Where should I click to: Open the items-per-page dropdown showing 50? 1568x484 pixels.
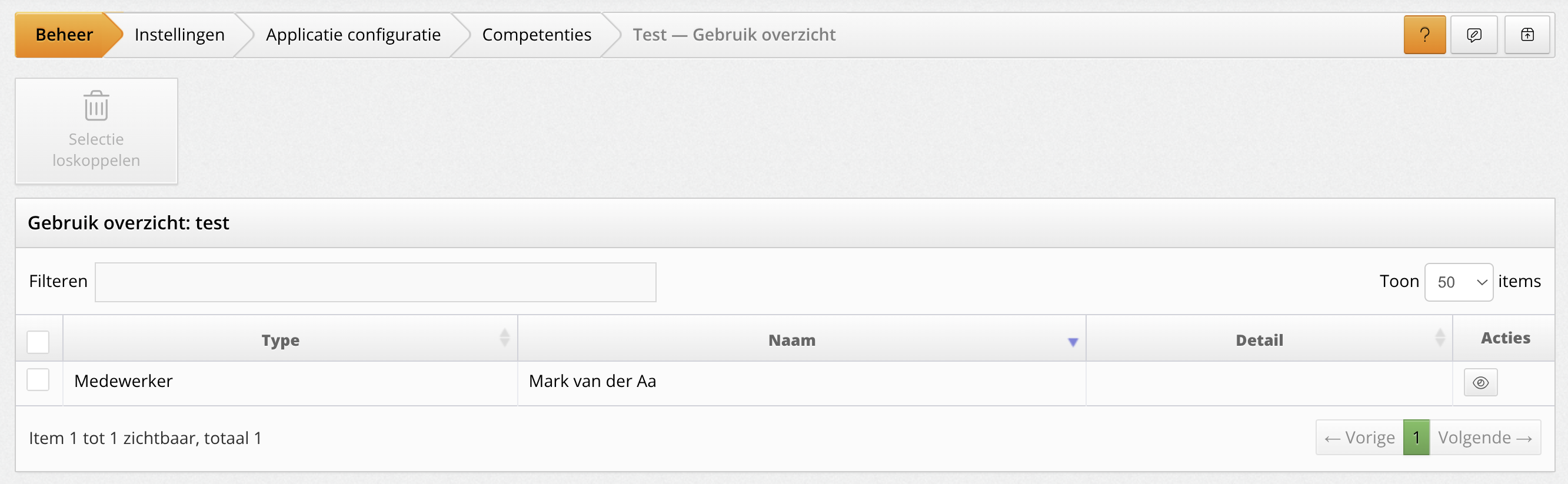[x=1458, y=282]
